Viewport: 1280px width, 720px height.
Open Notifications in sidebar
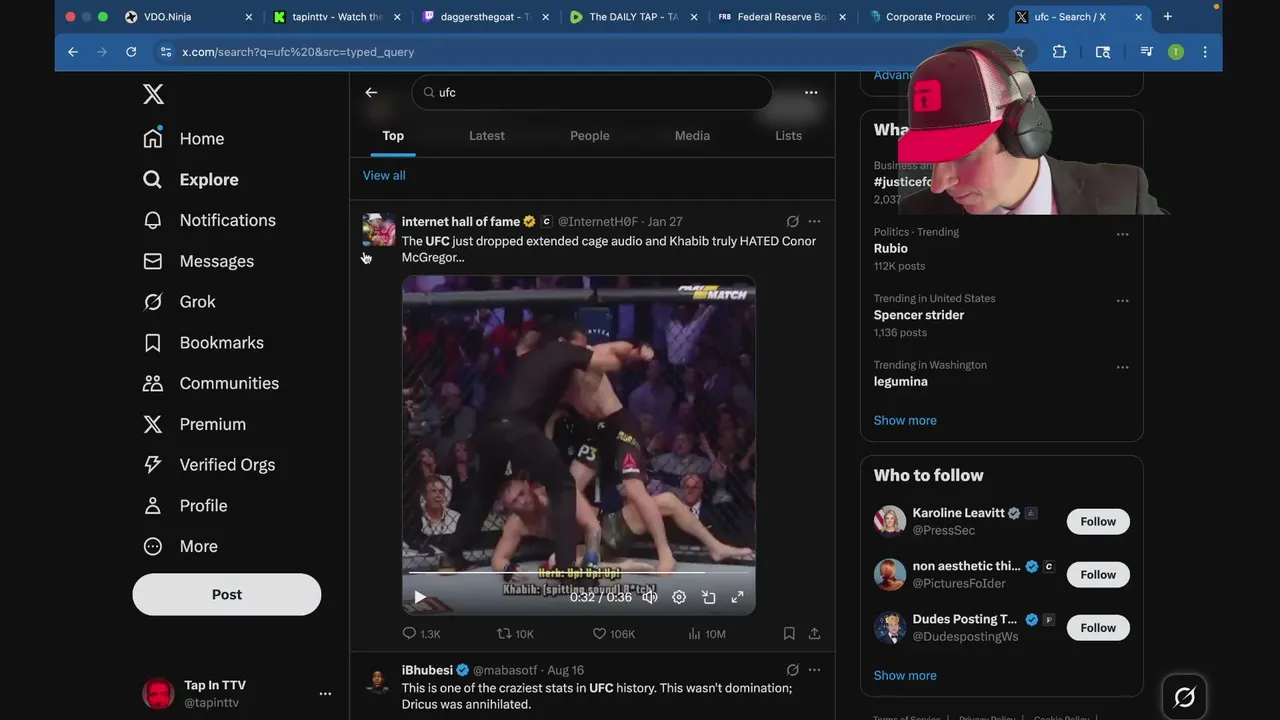coord(210,220)
